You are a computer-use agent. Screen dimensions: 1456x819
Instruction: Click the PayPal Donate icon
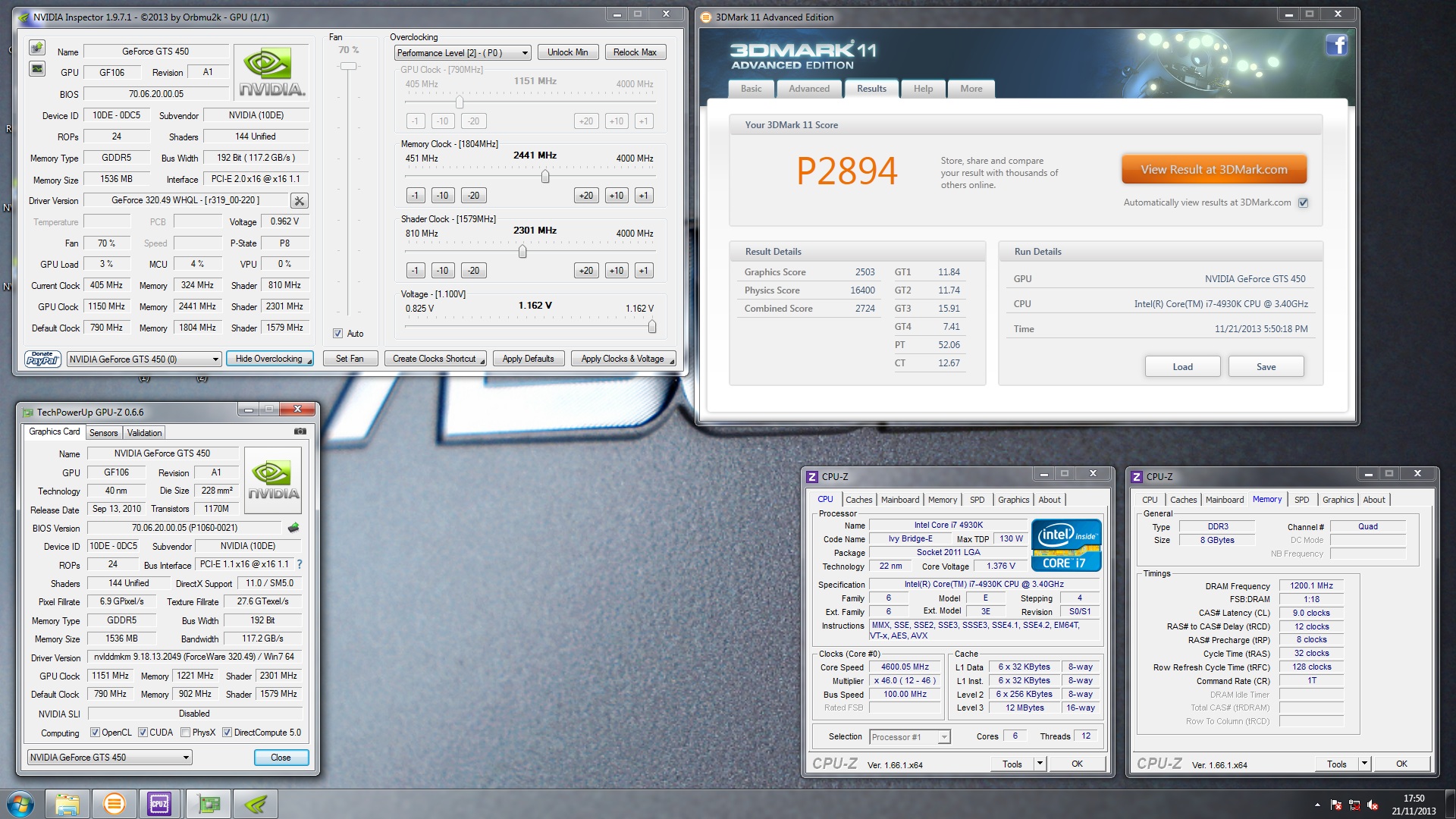(42, 359)
